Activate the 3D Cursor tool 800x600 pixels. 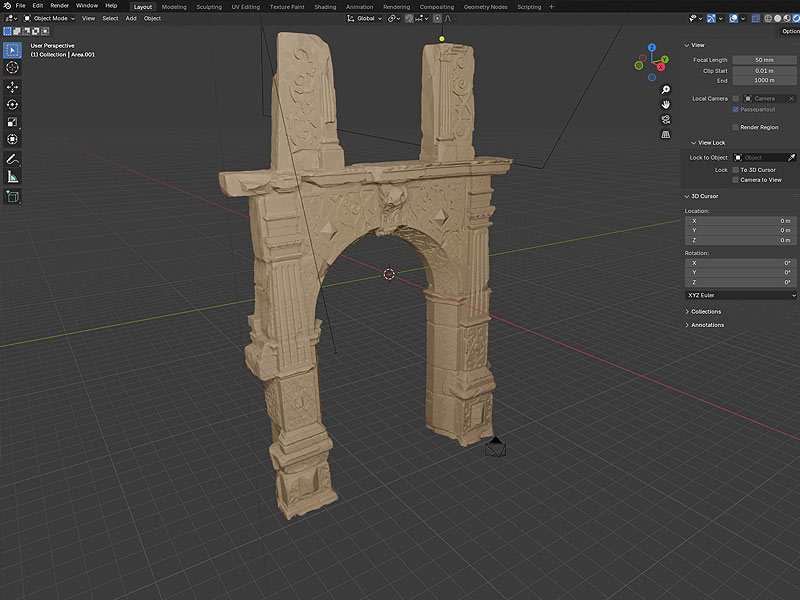pos(13,67)
